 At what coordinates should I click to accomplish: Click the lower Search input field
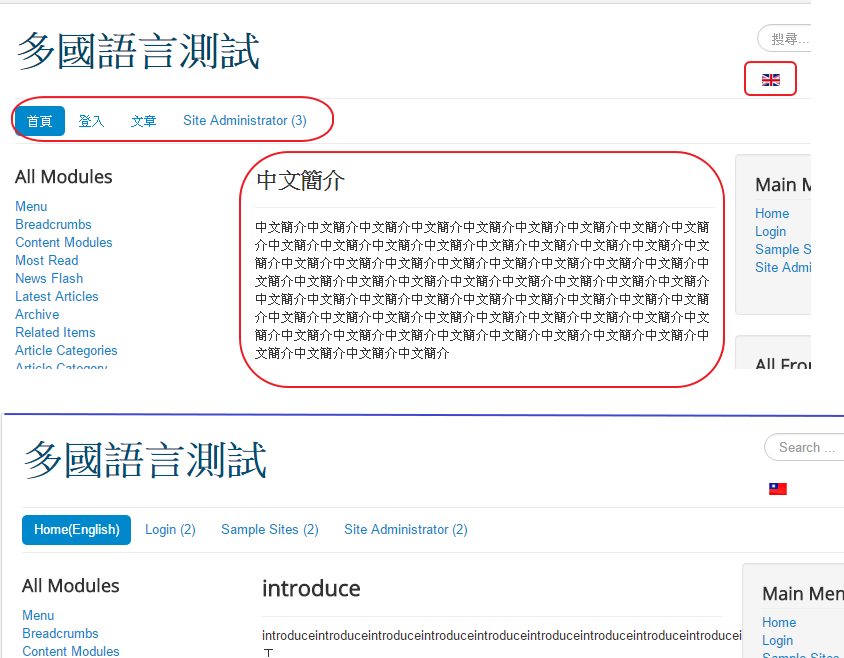click(805, 447)
